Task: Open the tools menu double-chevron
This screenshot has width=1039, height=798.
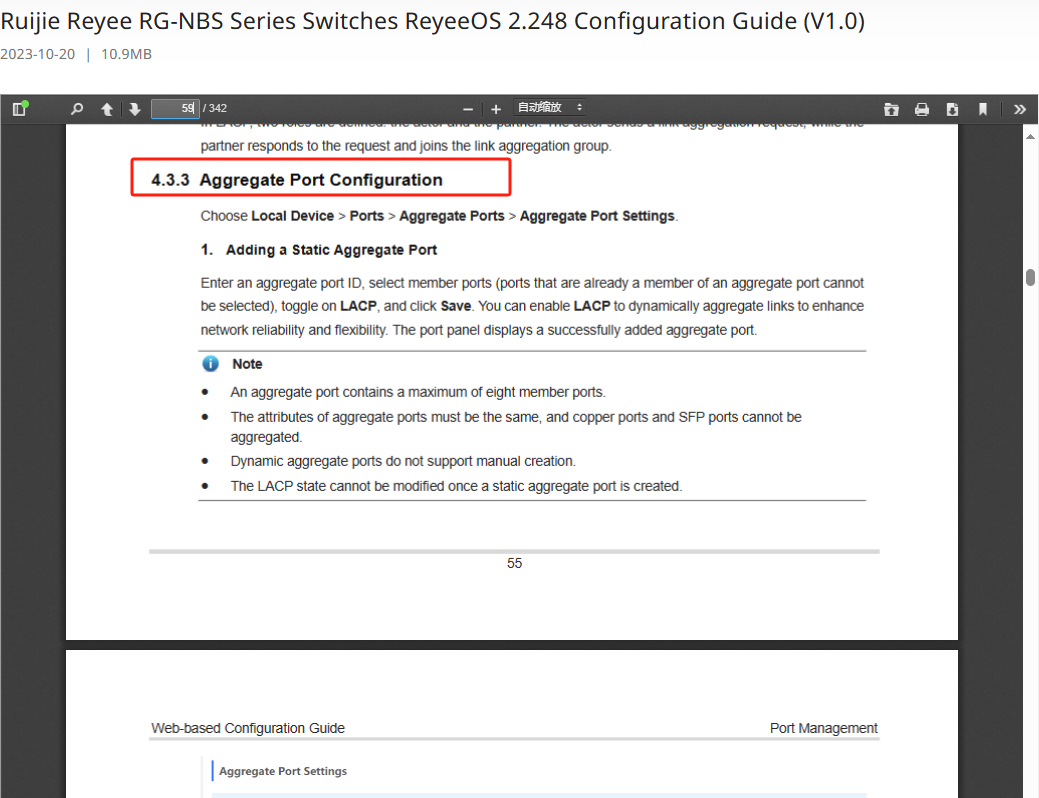Action: tap(1020, 109)
